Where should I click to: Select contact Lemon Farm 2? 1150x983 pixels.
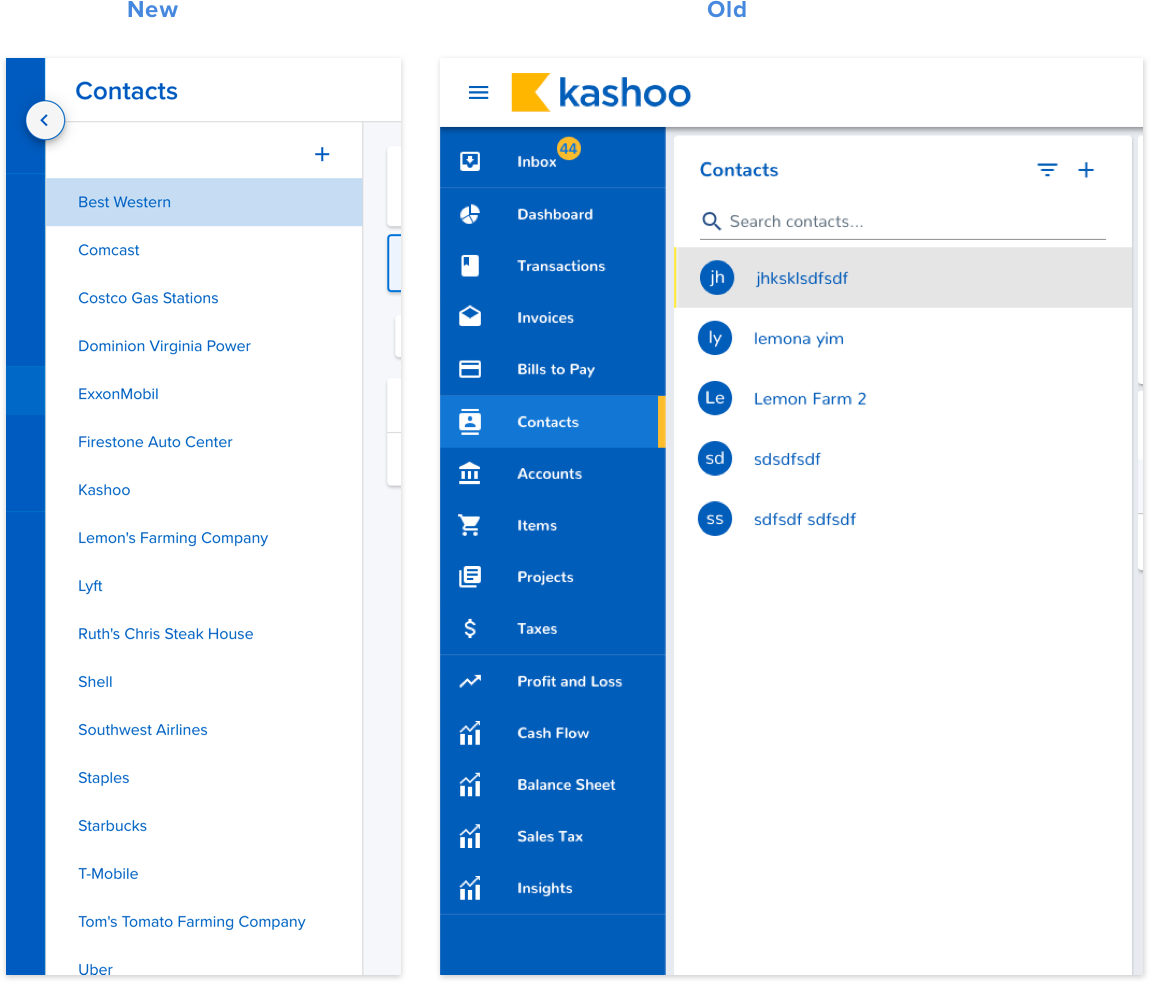[x=904, y=398]
